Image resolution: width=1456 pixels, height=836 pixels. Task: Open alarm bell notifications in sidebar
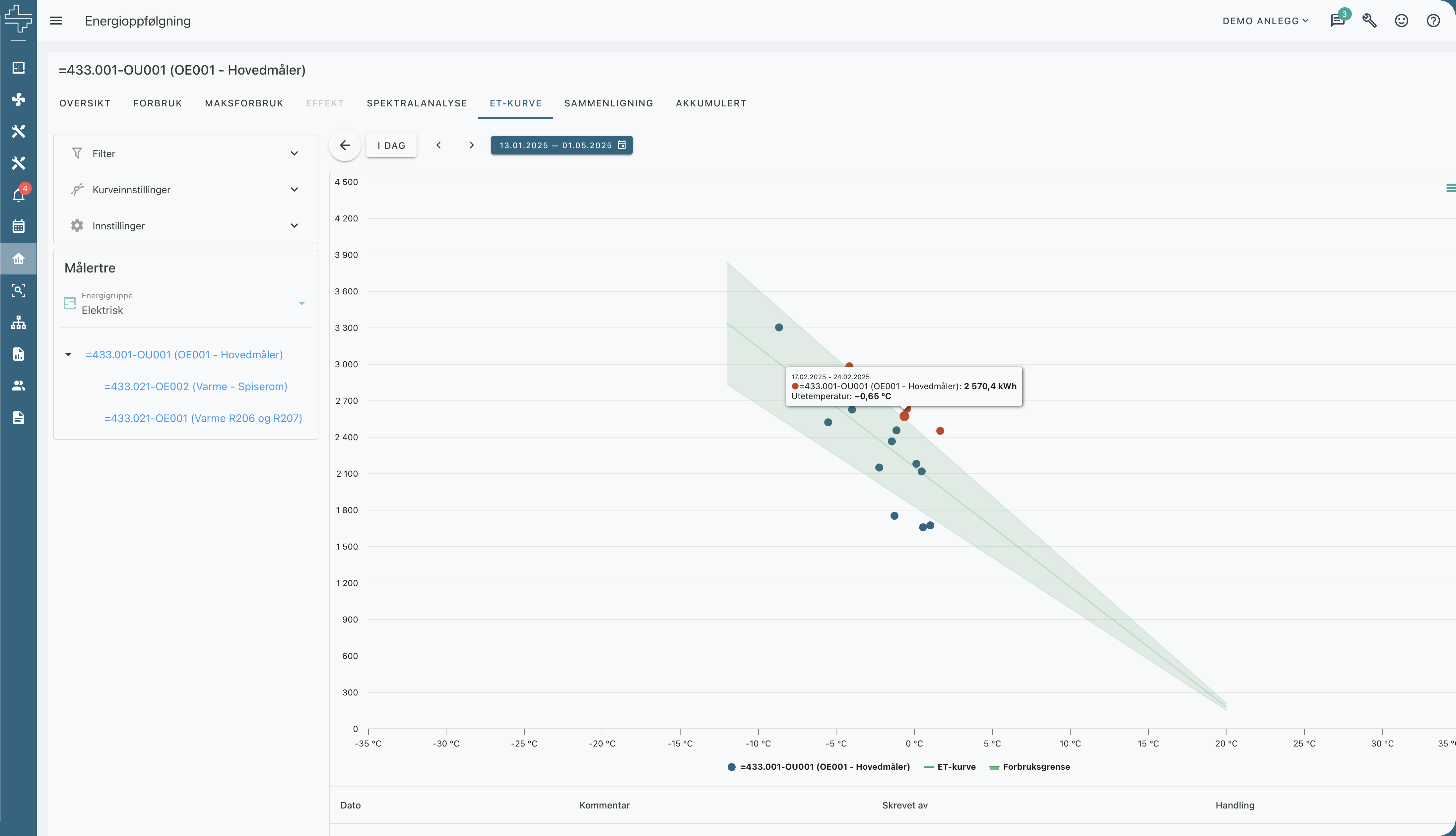click(18, 195)
